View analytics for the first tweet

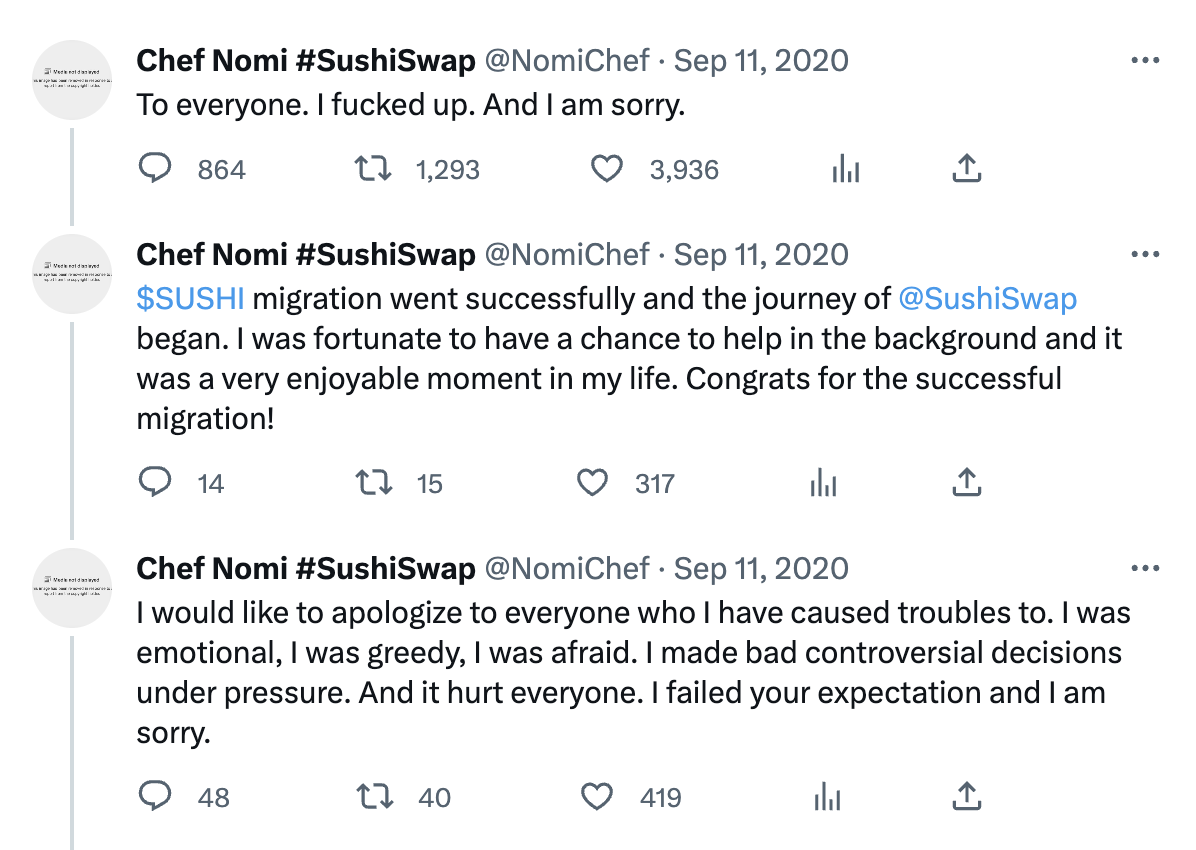pos(846,170)
